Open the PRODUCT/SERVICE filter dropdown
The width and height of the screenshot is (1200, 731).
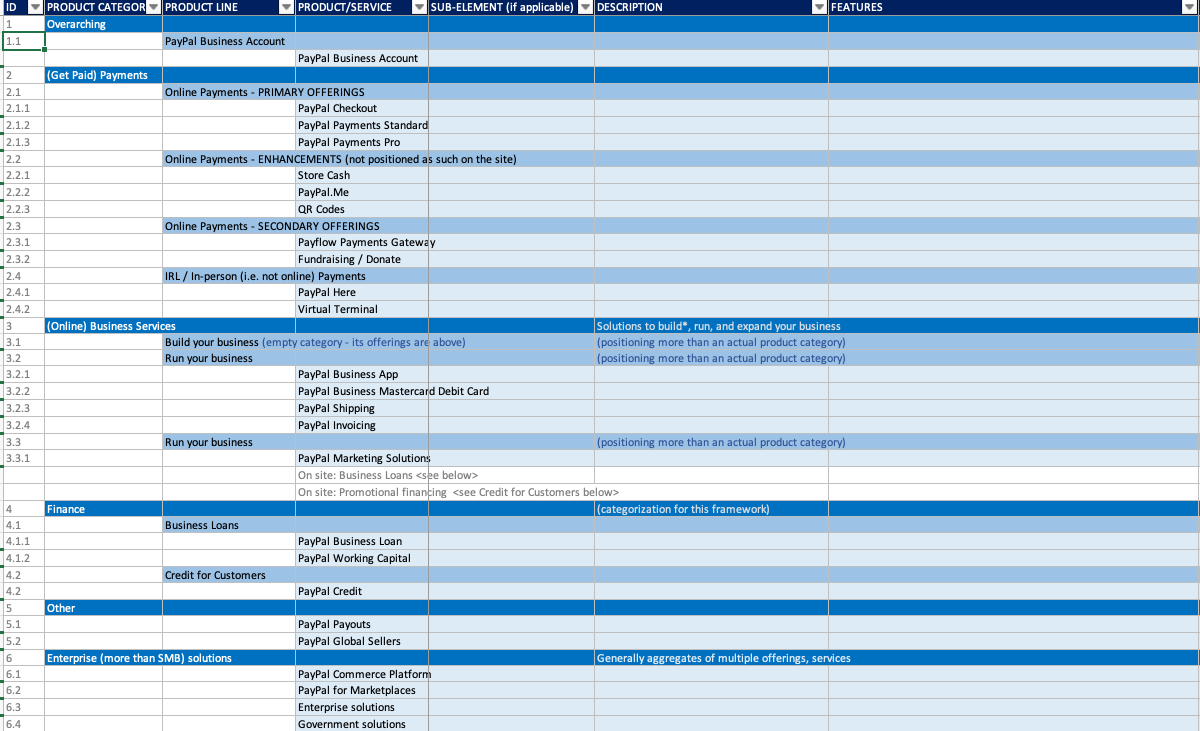click(x=420, y=7)
